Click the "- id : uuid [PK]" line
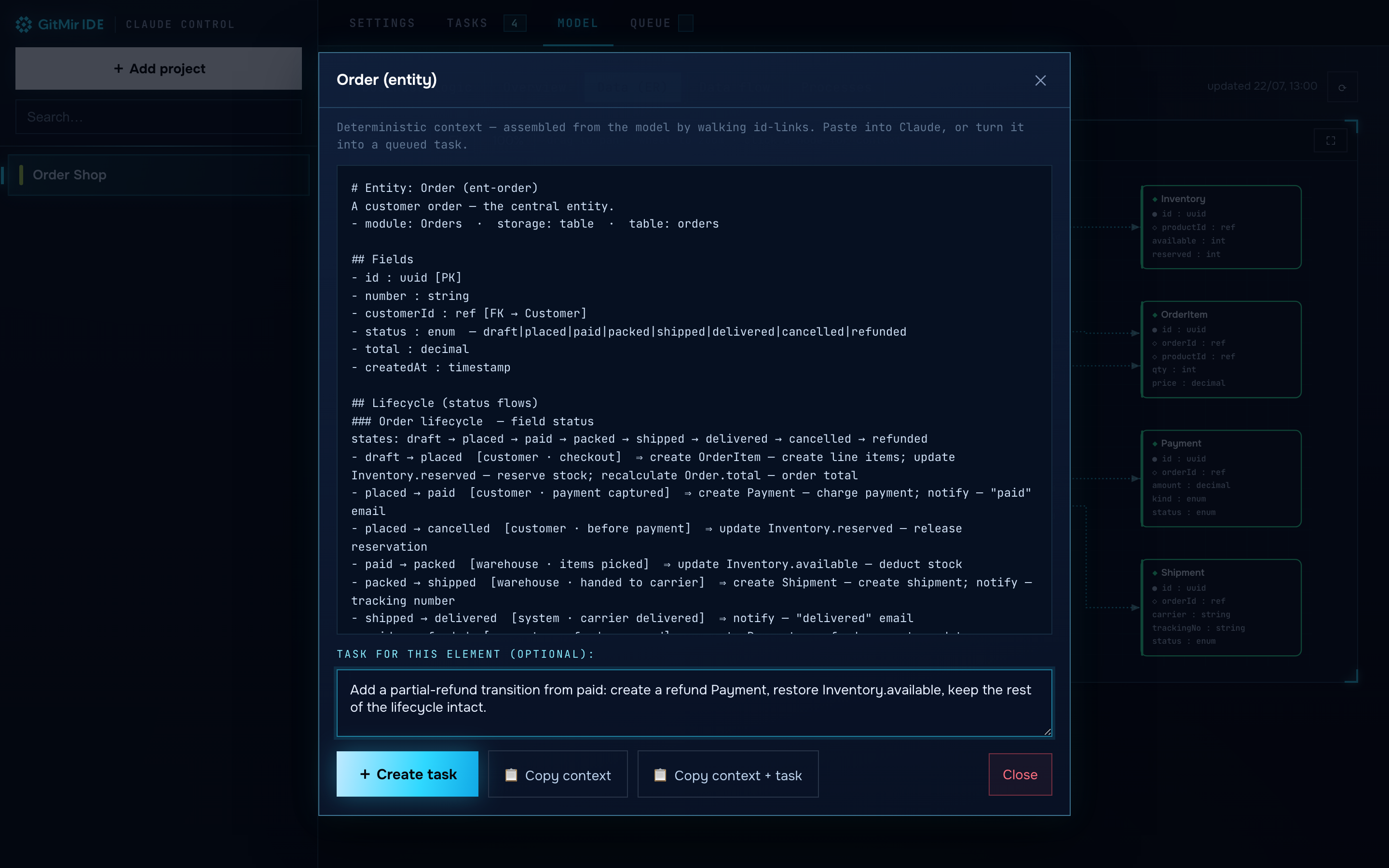This screenshot has width=1389, height=868. pyautogui.click(x=407, y=278)
